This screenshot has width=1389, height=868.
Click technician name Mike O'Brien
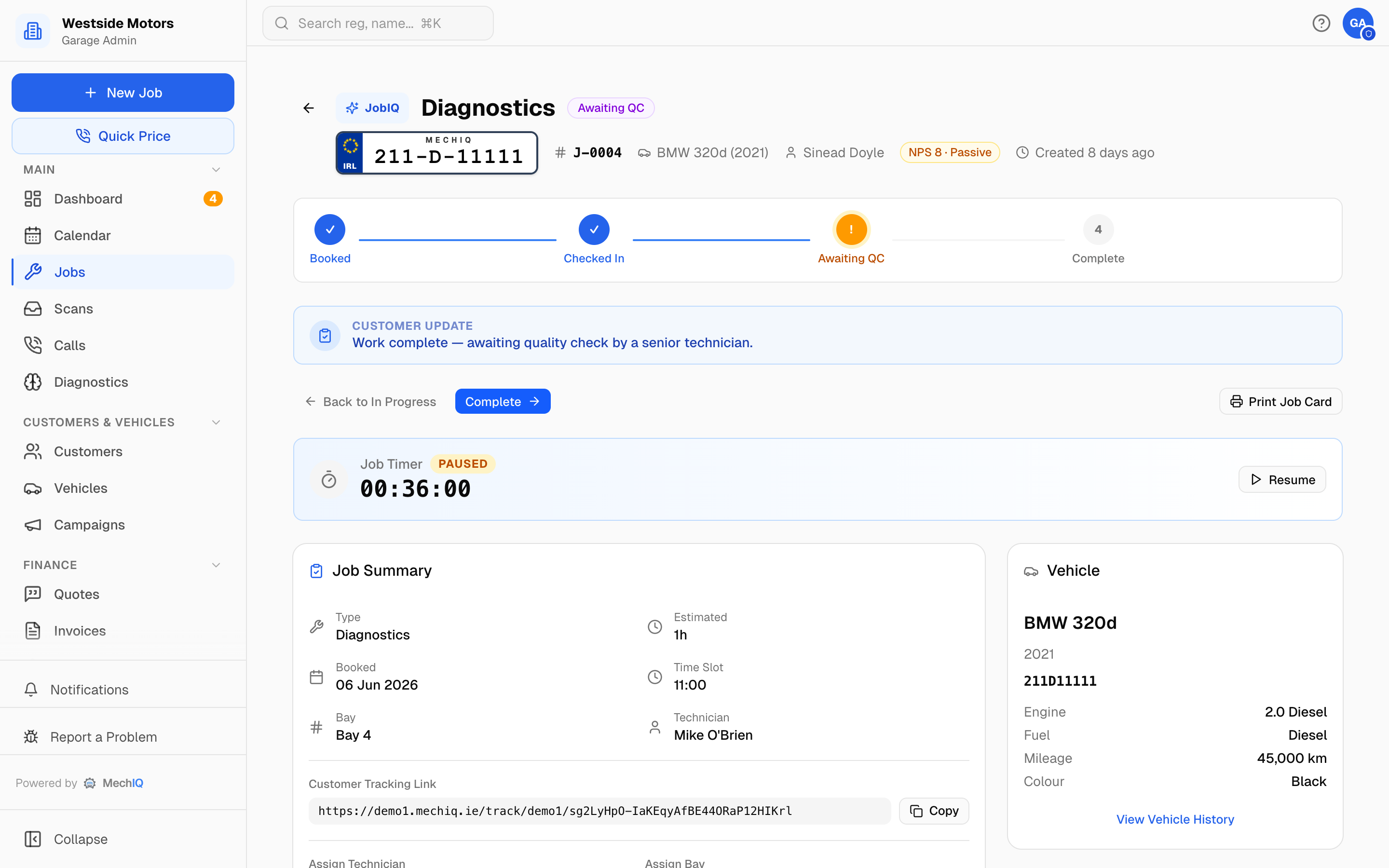(713, 735)
